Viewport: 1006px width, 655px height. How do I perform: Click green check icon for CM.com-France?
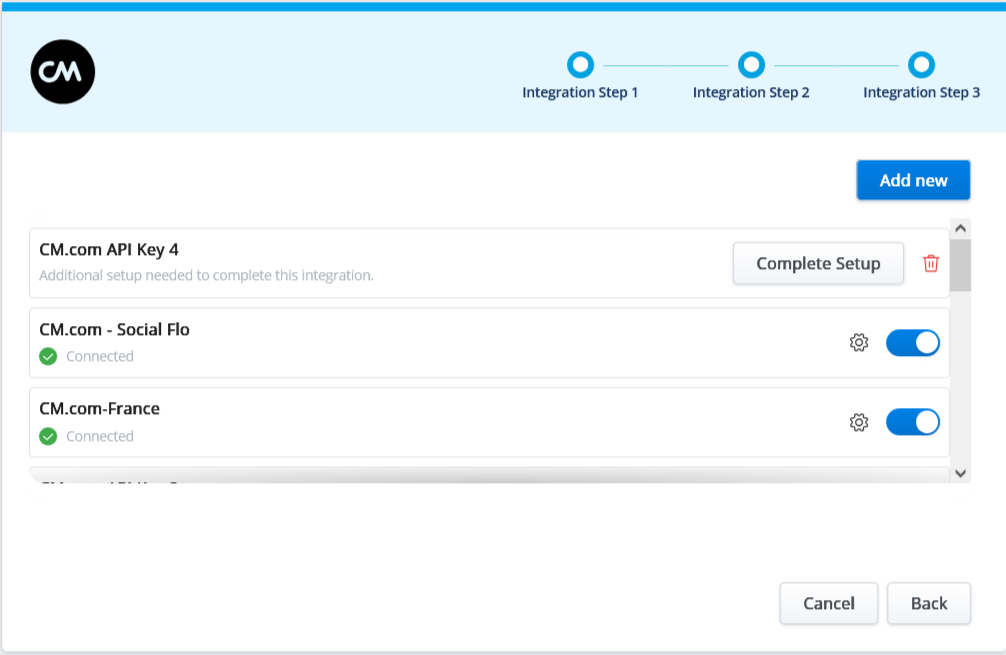tap(48, 436)
